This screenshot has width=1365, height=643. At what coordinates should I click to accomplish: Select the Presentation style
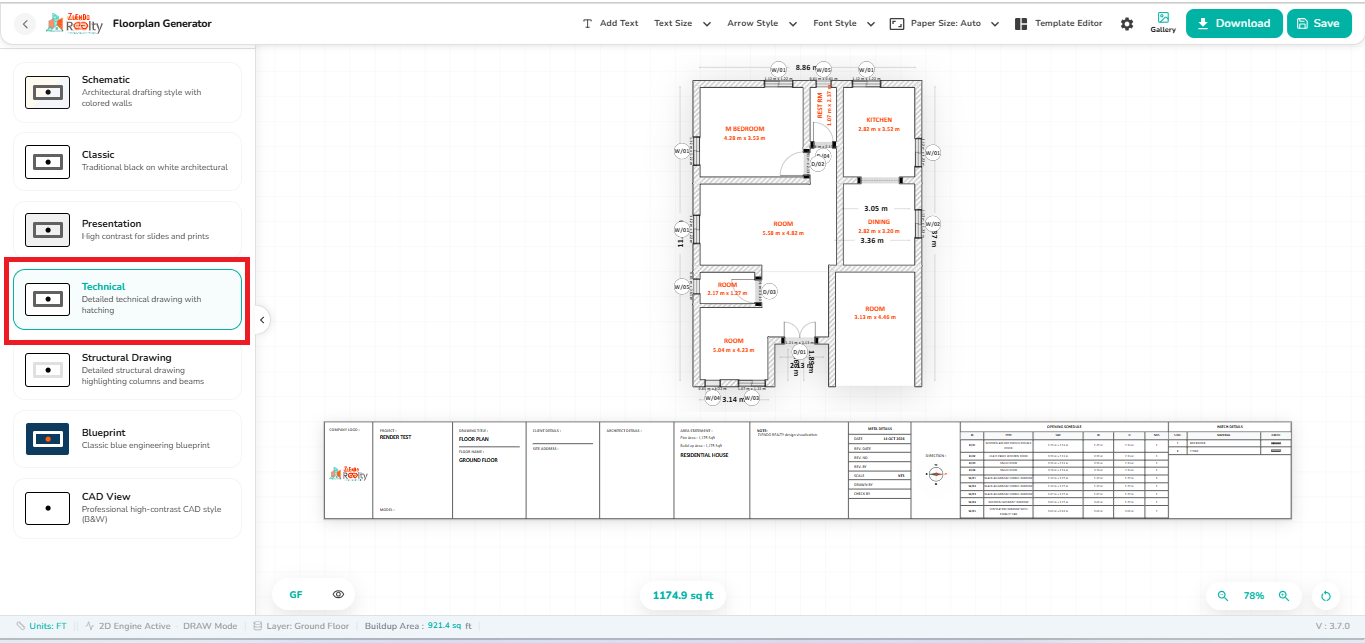point(127,230)
